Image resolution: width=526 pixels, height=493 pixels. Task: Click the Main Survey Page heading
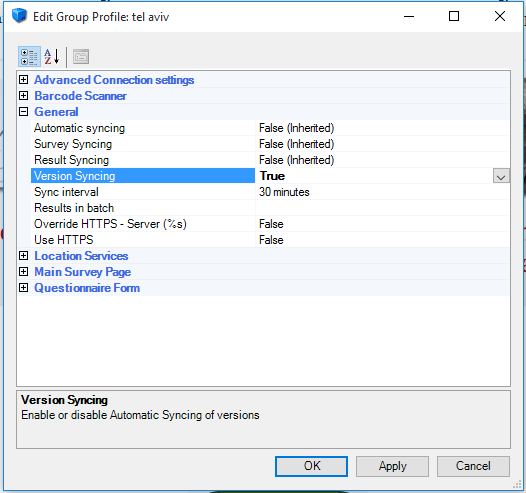(x=83, y=272)
